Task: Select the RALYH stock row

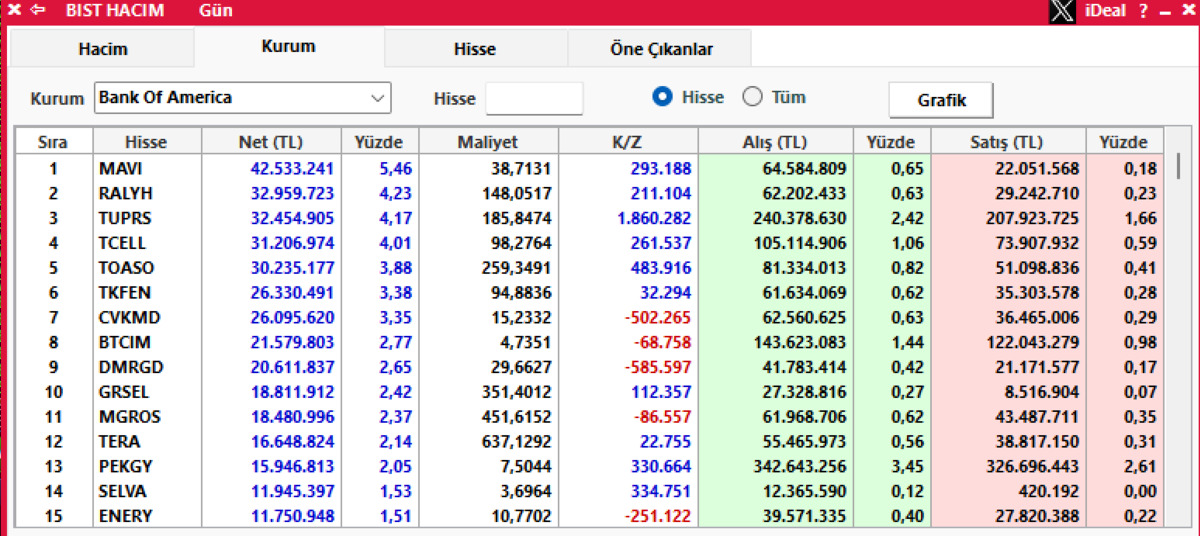Action: (x=590, y=193)
